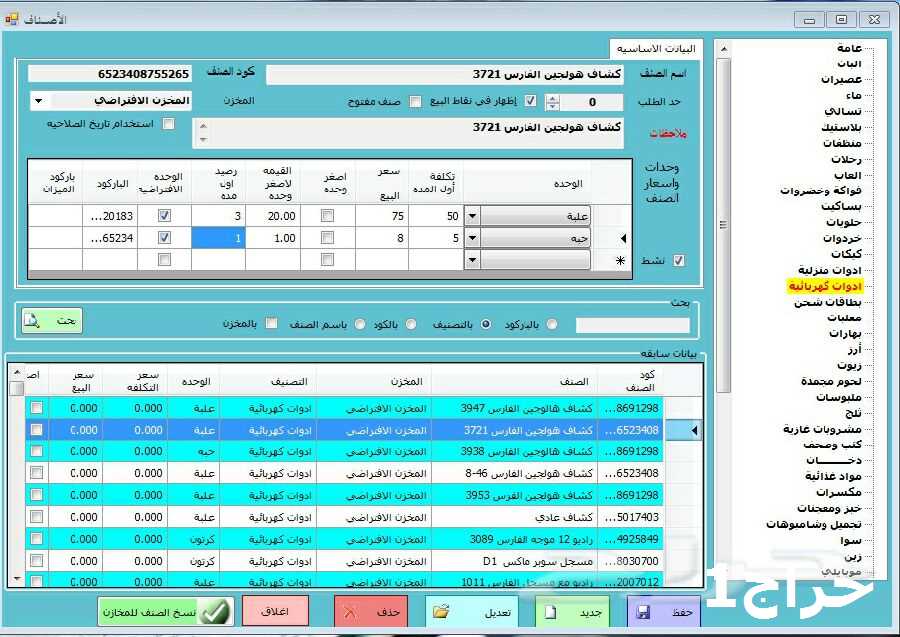This screenshot has width=900, height=637.
Task: Select the بالكود radio button
Action: [411, 324]
